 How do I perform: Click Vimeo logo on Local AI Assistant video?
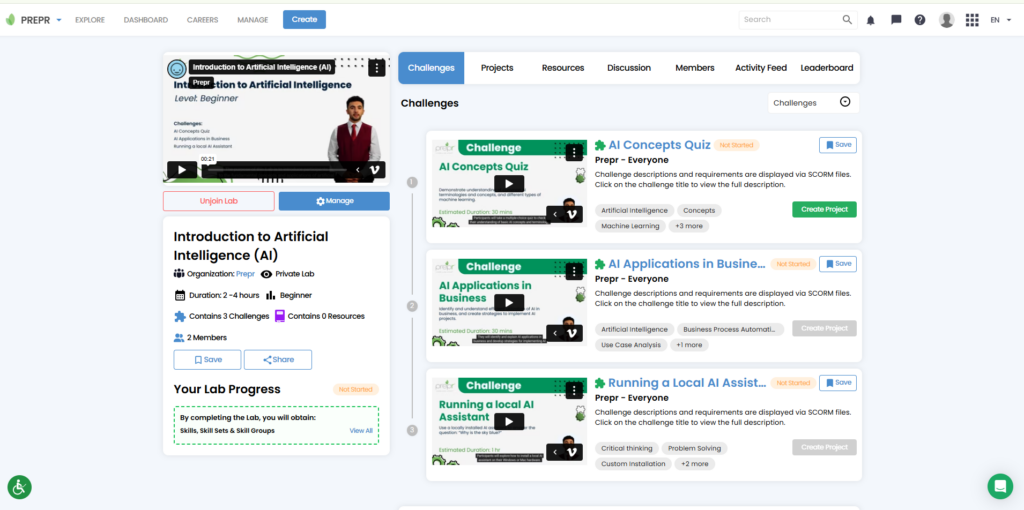573,452
